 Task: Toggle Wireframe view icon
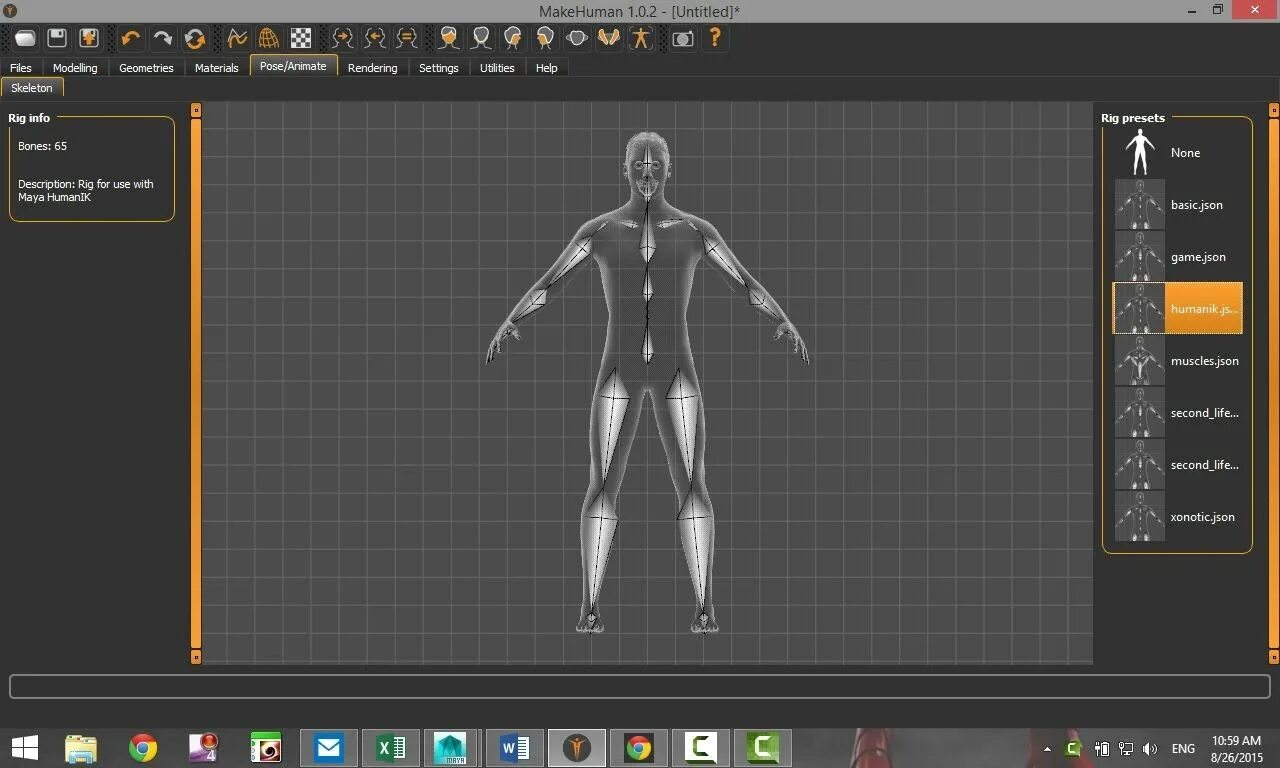pyautogui.click(x=268, y=38)
